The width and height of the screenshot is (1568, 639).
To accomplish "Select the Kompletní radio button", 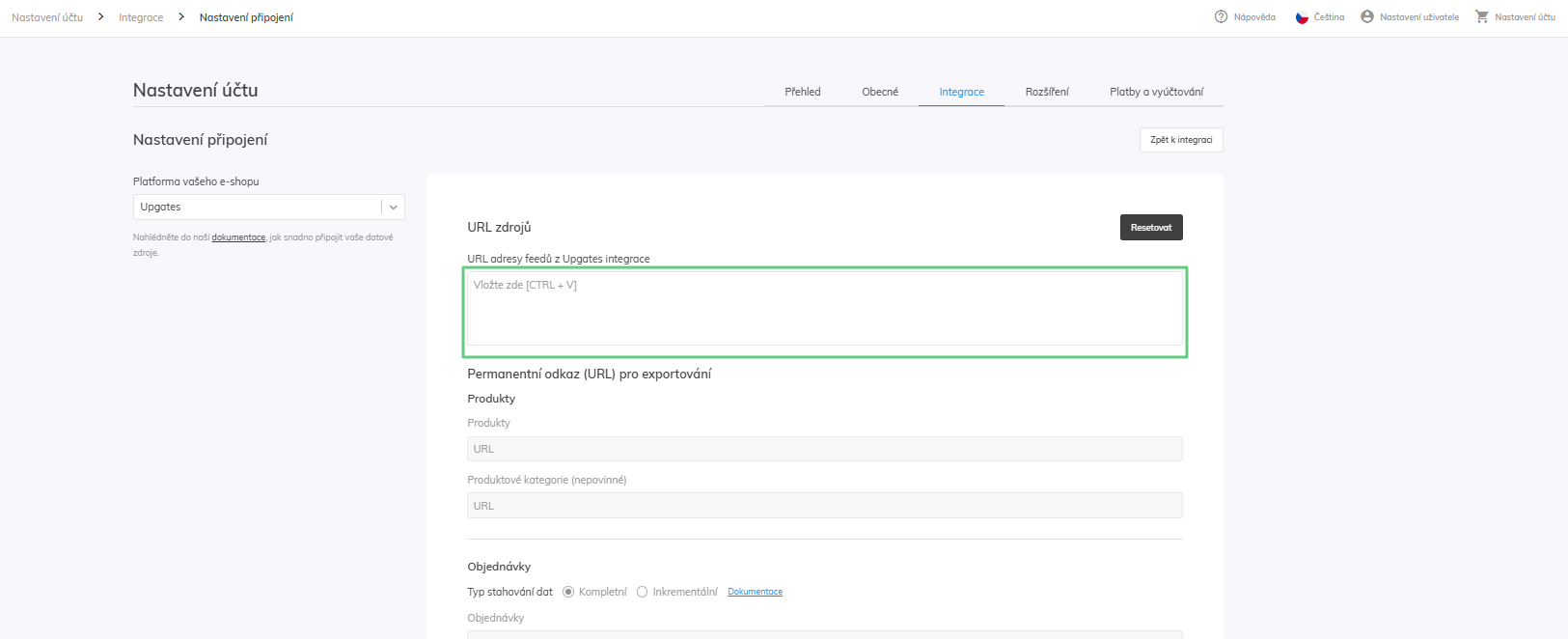I will [x=568, y=592].
